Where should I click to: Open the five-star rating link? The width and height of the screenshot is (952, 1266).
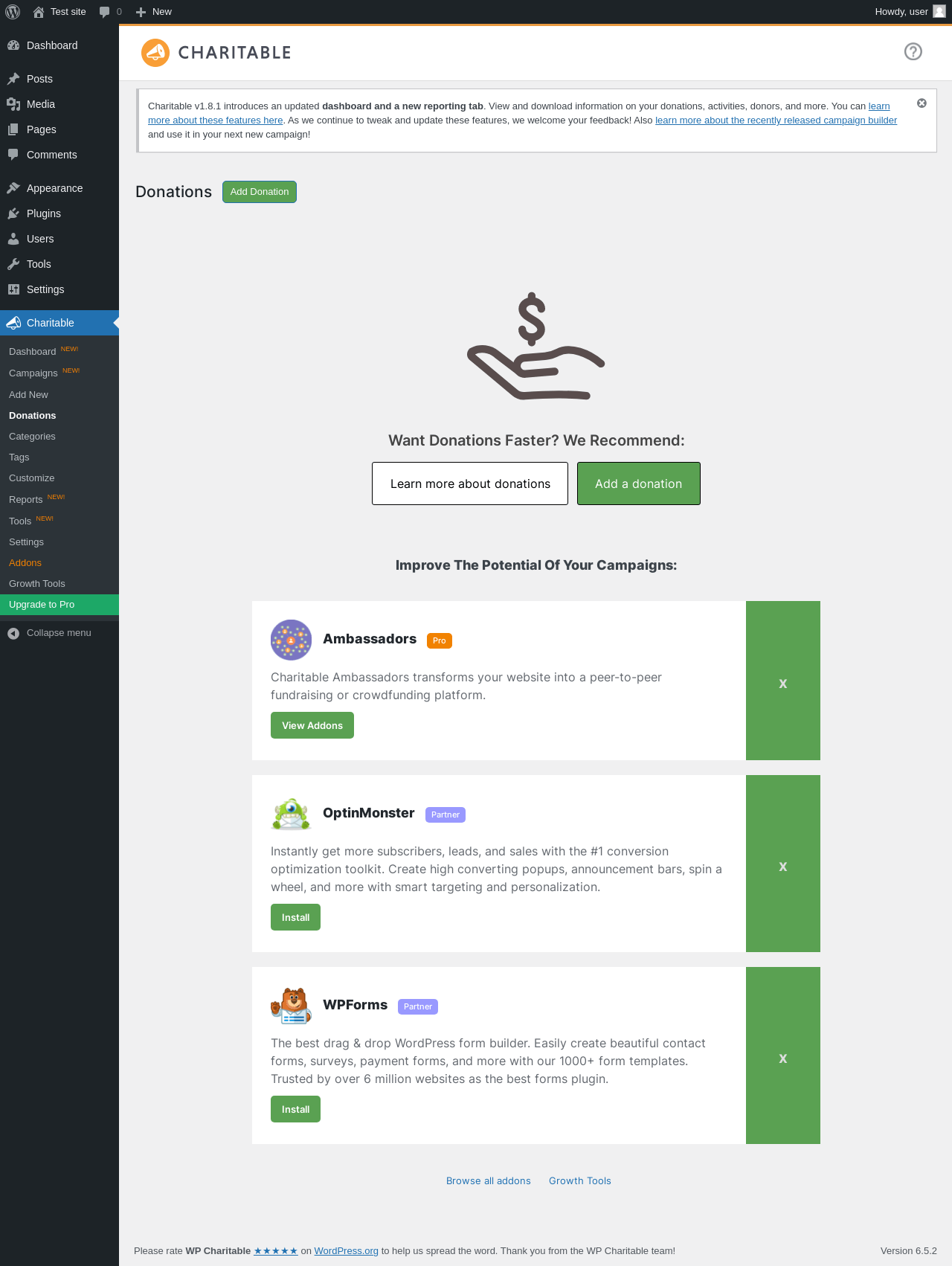tap(276, 1251)
